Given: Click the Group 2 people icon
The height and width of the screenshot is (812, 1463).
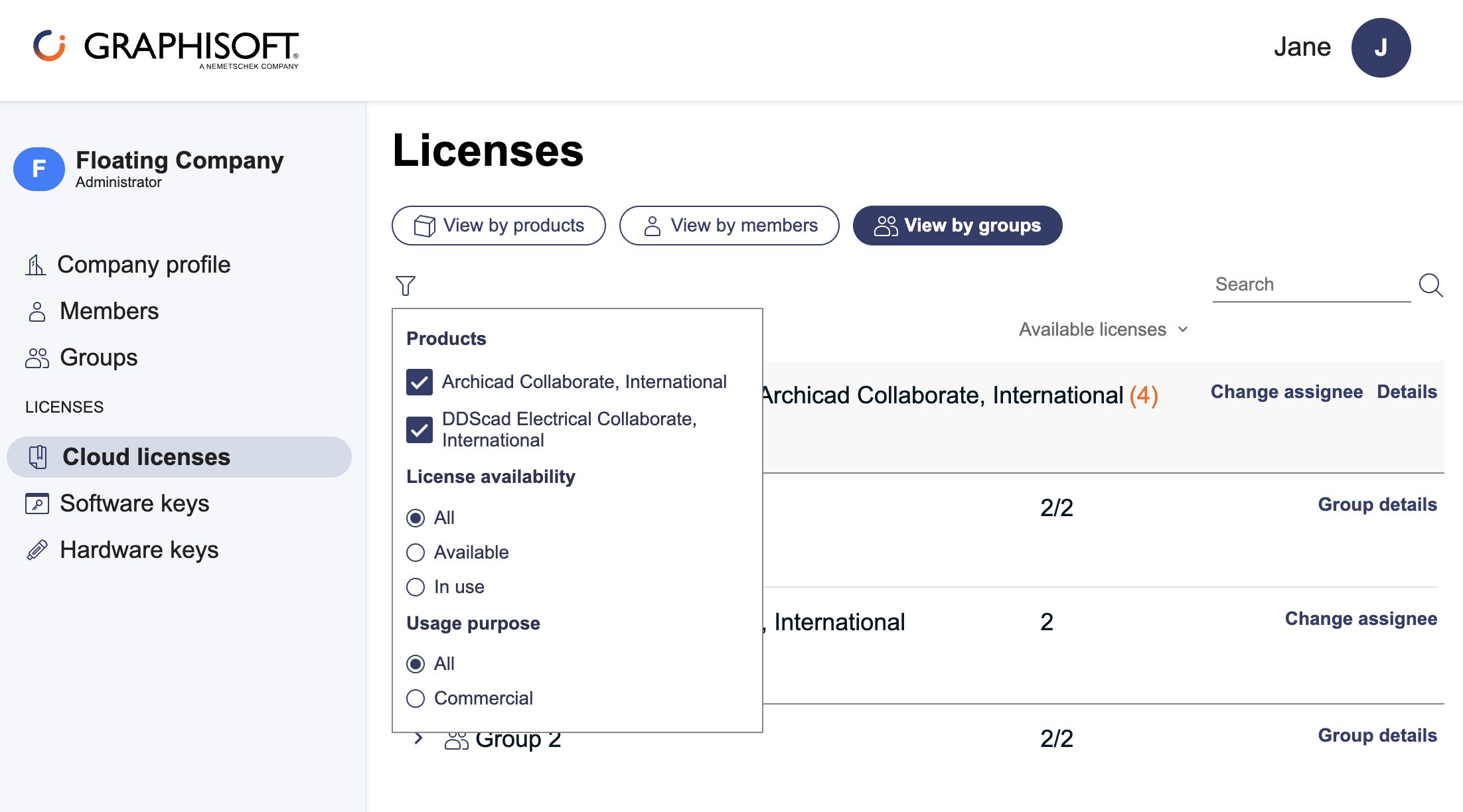Looking at the screenshot, I should [456, 740].
